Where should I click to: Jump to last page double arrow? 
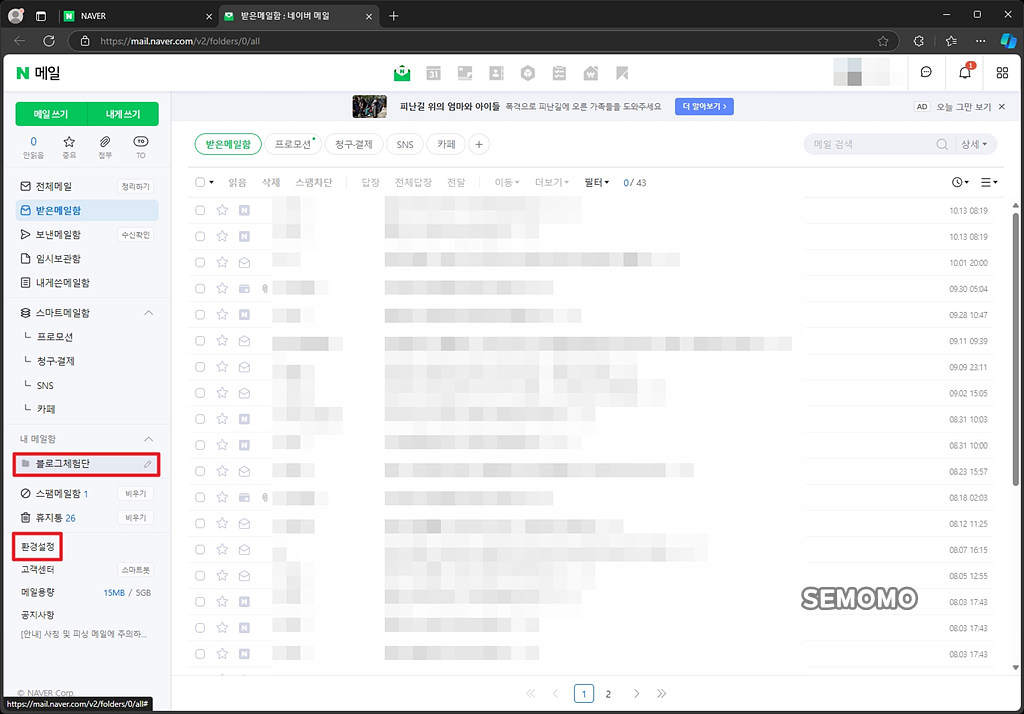[x=662, y=693]
